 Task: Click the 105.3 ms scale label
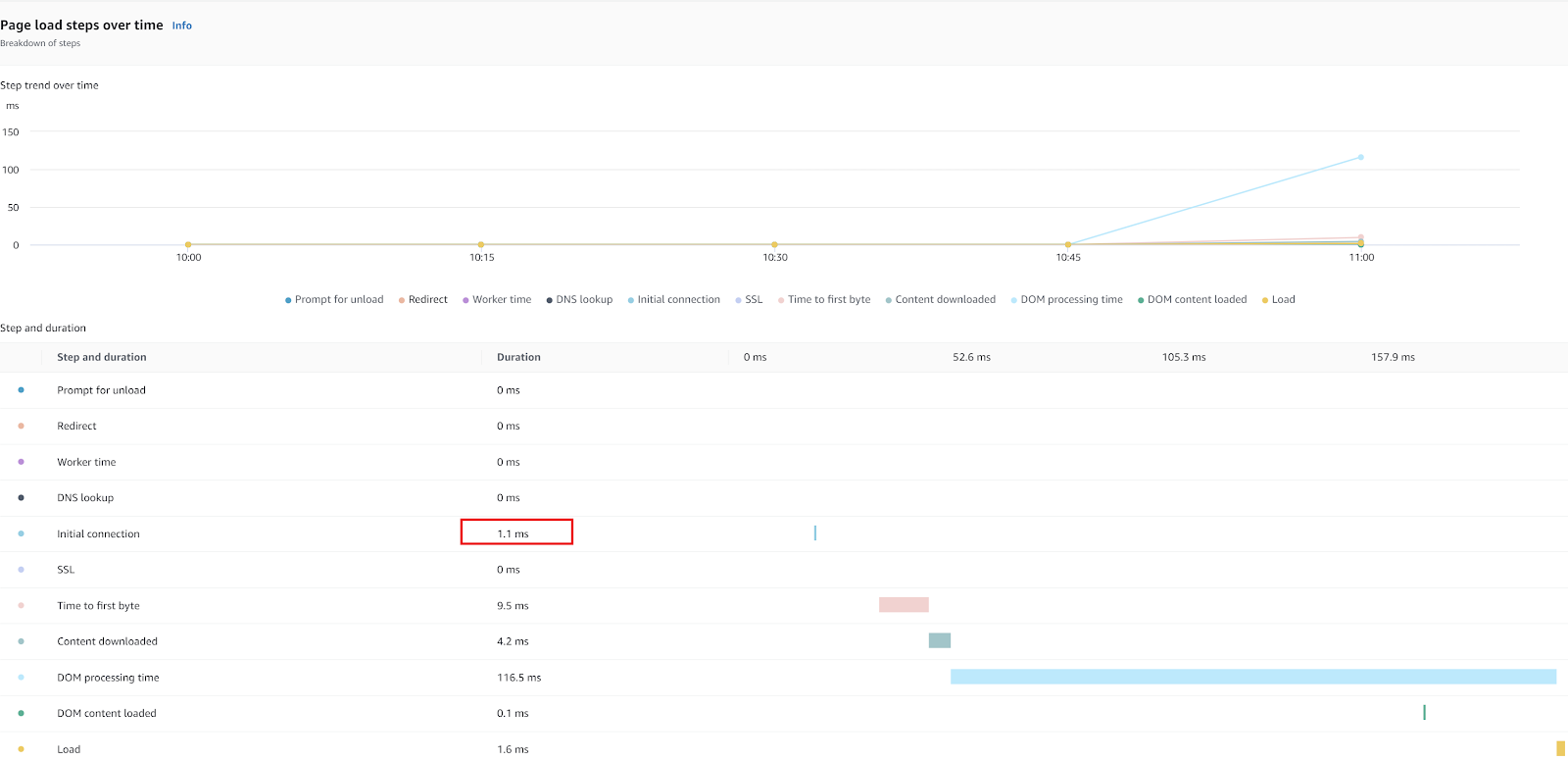tap(1184, 358)
